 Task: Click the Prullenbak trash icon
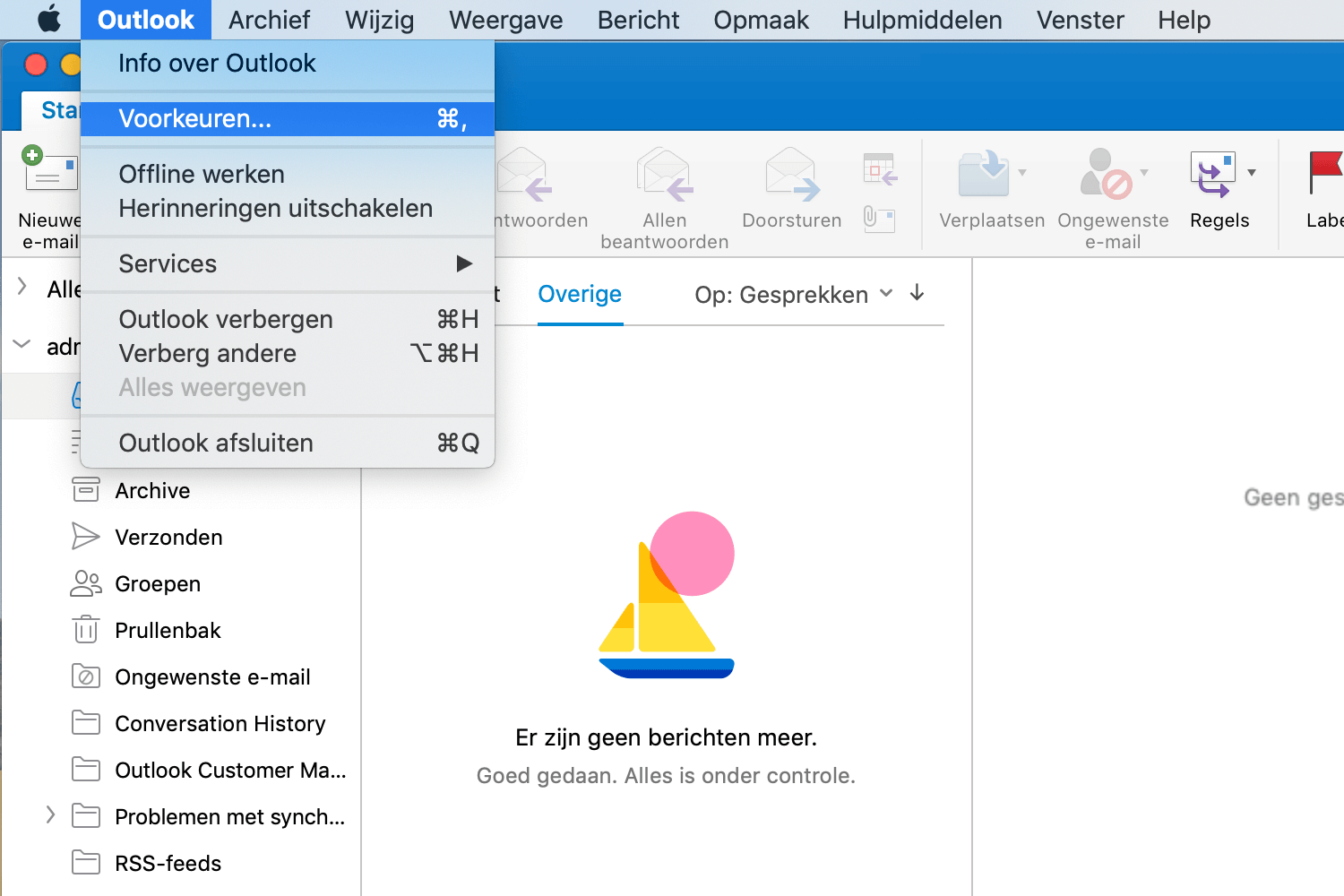86,629
